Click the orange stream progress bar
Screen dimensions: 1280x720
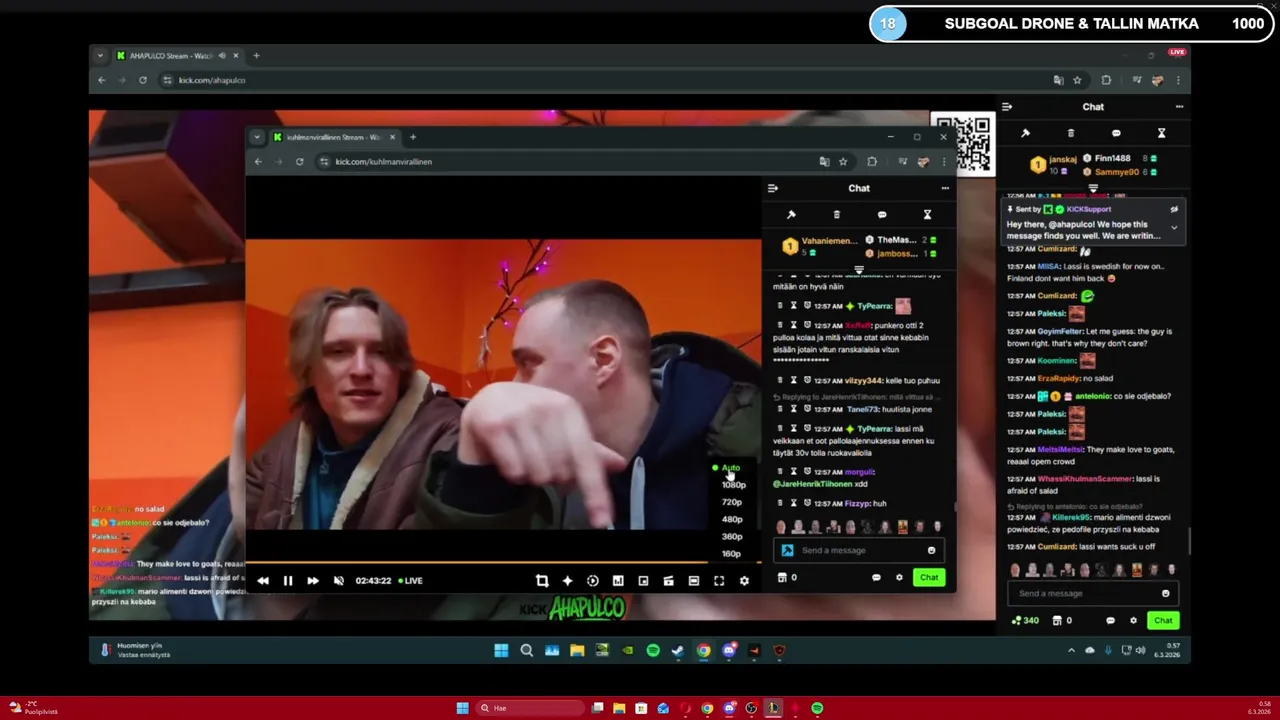coord(503,563)
